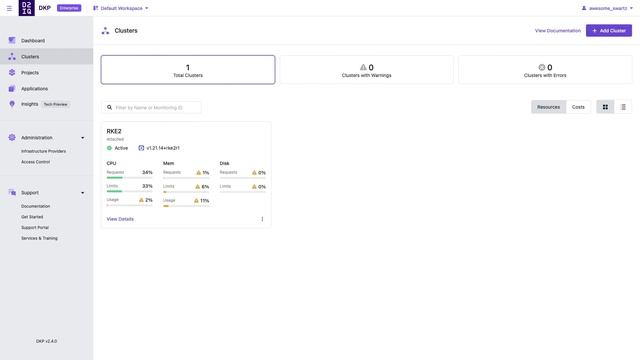The height and width of the screenshot is (360, 640).
Task: Open the Documentation link in sidebar
Action: click(36, 206)
